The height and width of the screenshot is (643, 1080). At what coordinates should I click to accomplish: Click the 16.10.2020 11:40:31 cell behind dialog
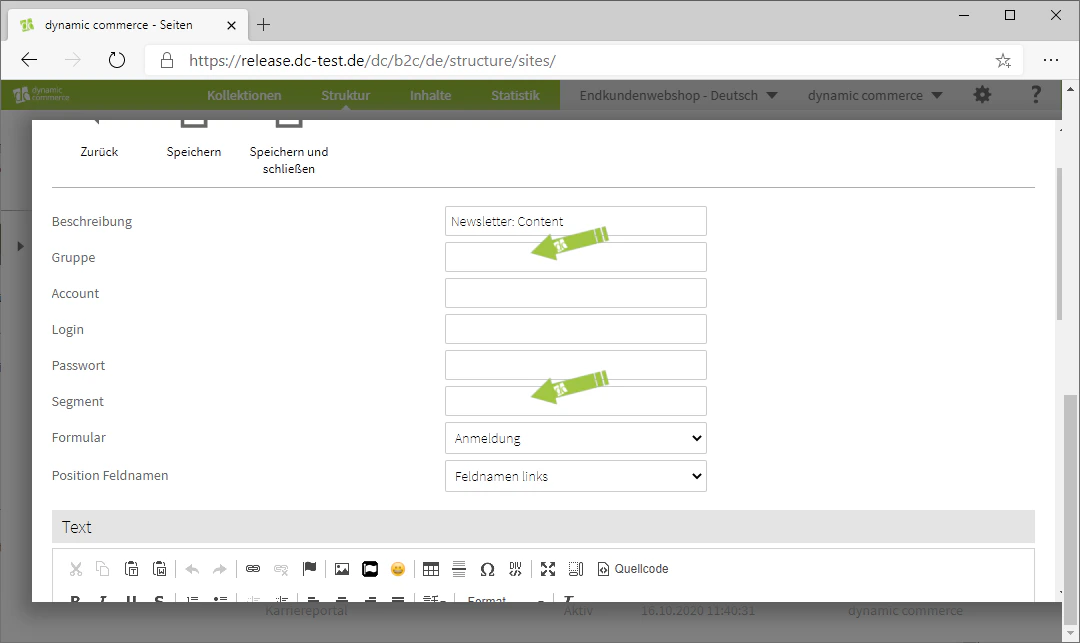click(x=698, y=611)
